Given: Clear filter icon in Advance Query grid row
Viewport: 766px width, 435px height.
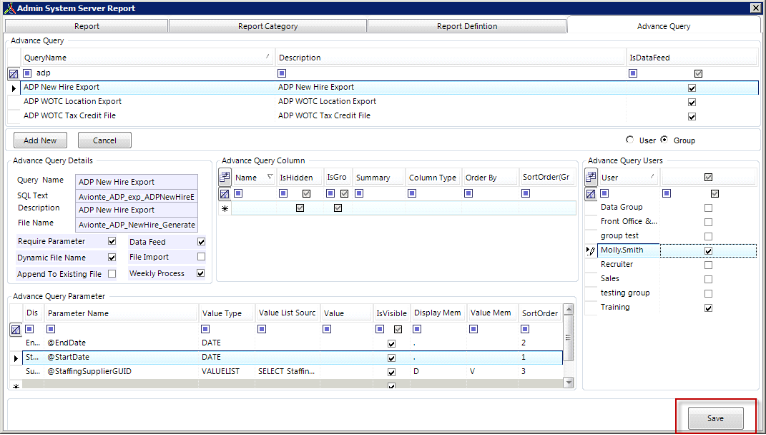Looking at the screenshot, I should tap(13, 74).
